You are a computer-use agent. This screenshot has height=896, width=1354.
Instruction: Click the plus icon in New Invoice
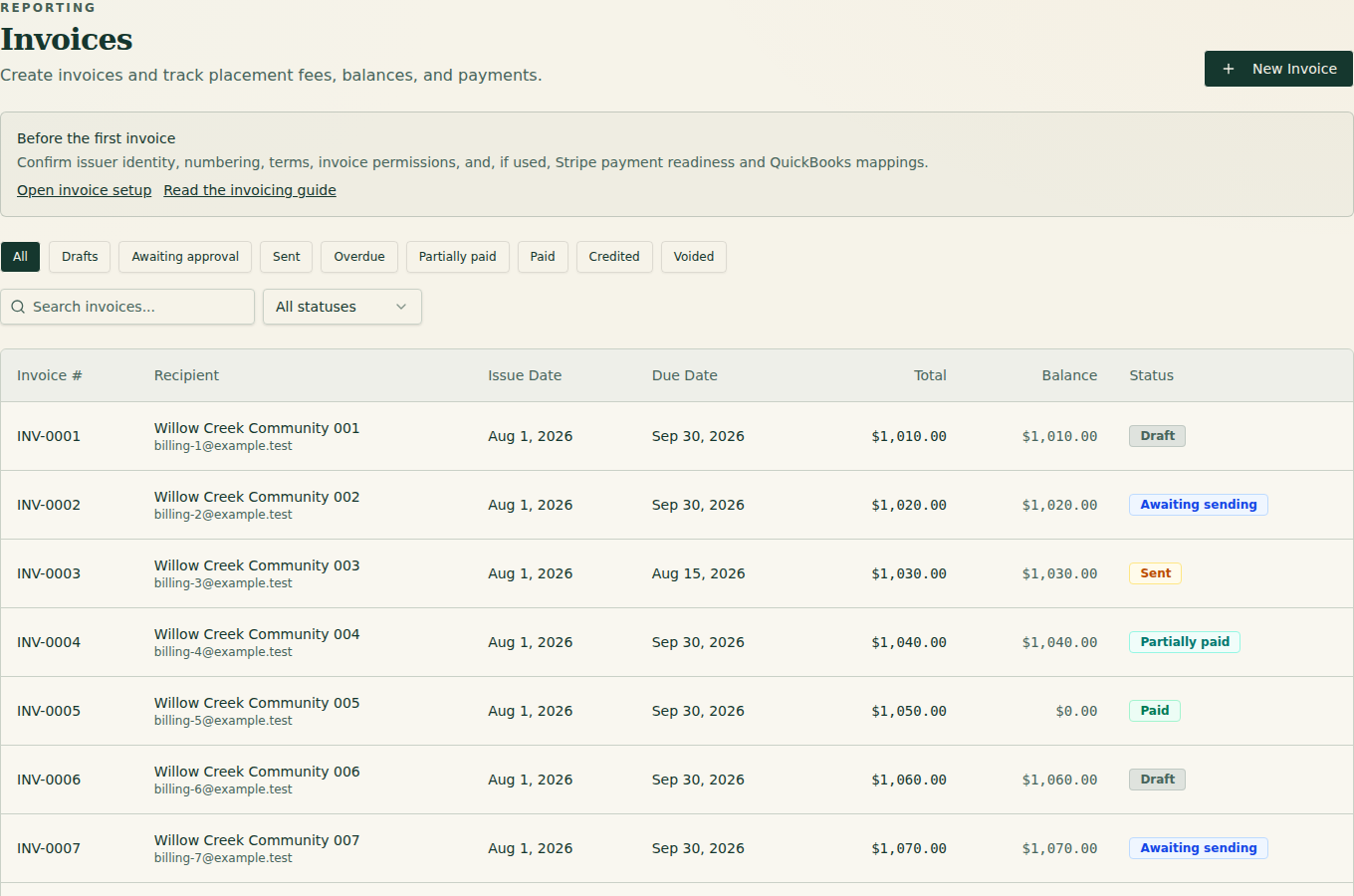1229,69
